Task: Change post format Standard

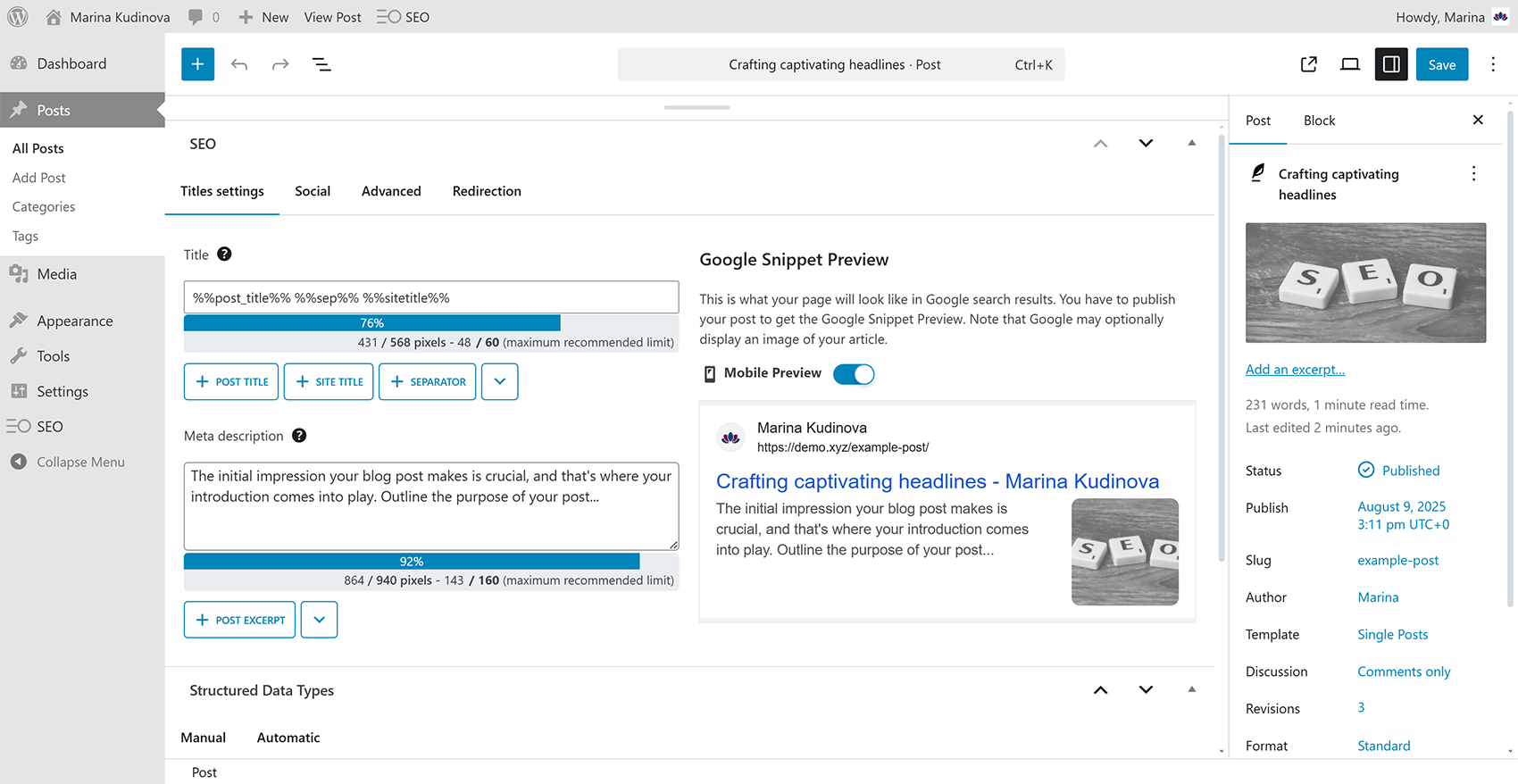Action: tap(1384, 746)
